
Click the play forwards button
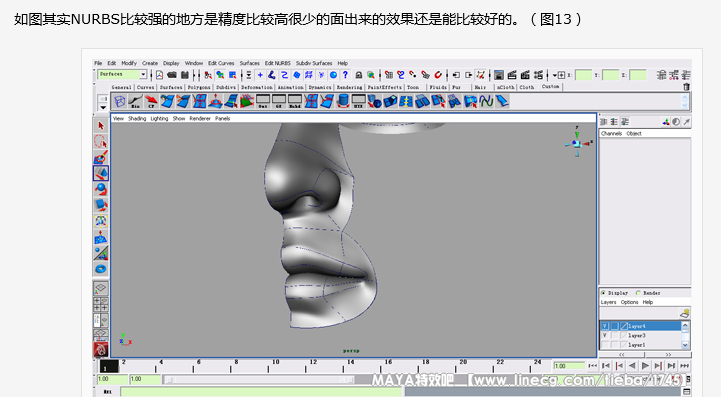click(x=645, y=366)
